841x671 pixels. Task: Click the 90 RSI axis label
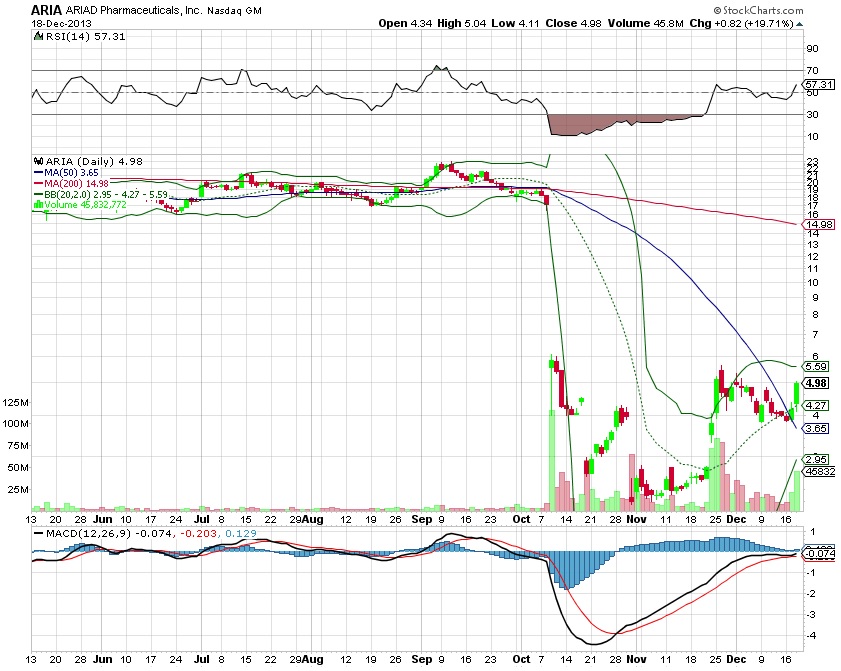coord(812,49)
